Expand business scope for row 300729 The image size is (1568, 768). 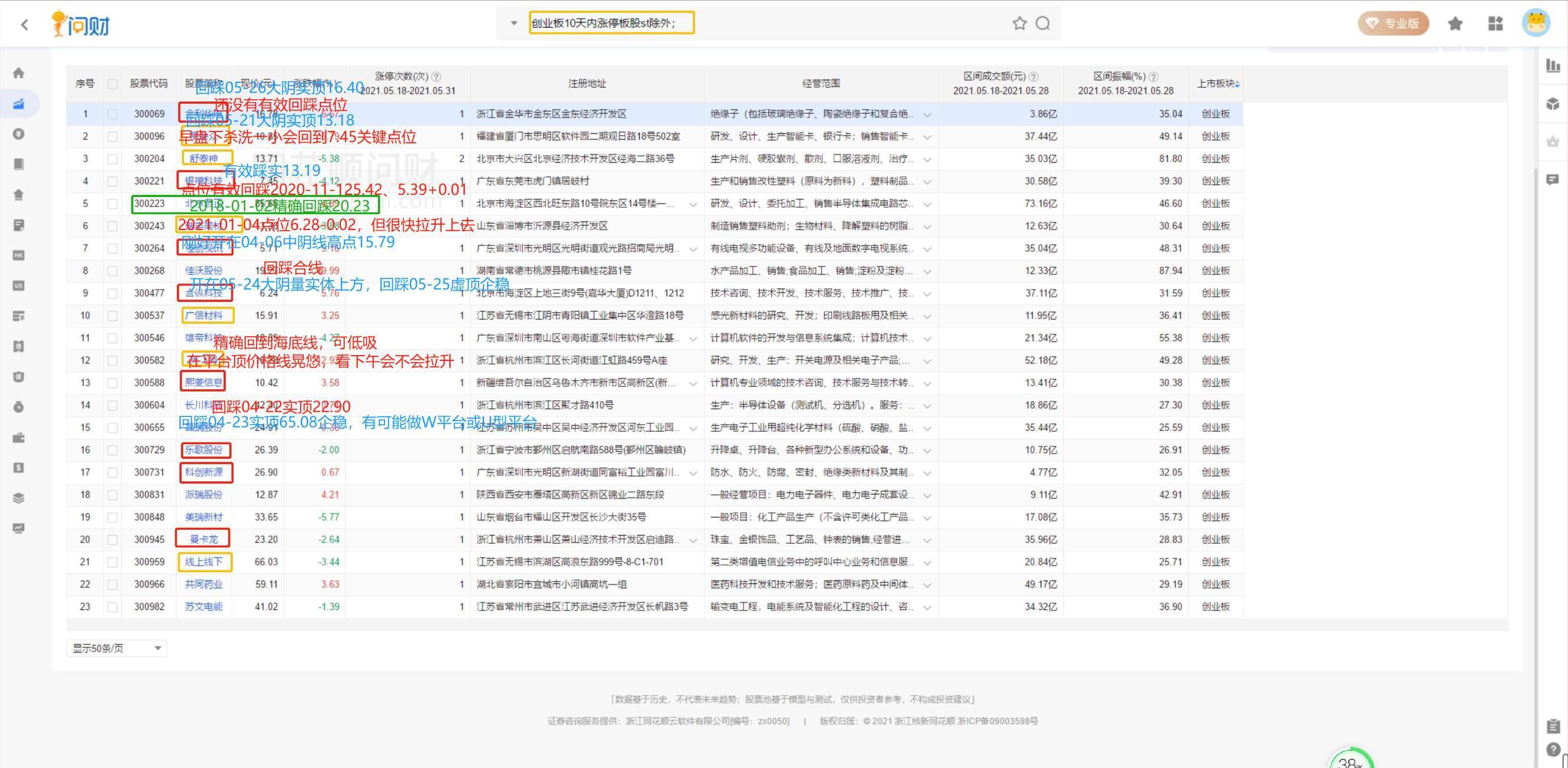tap(927, 450)
